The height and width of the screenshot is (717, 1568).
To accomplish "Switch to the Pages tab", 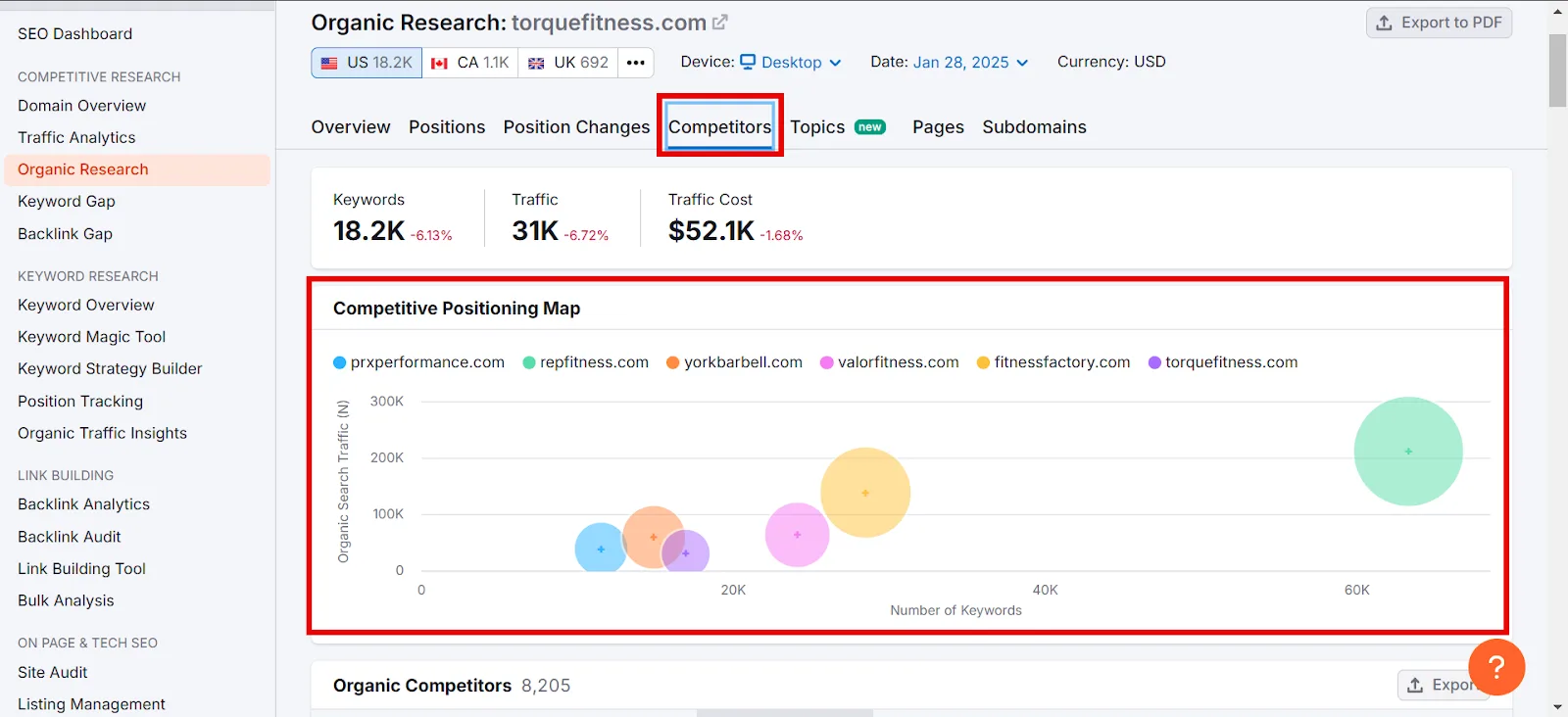I will (x=938, y=127).
